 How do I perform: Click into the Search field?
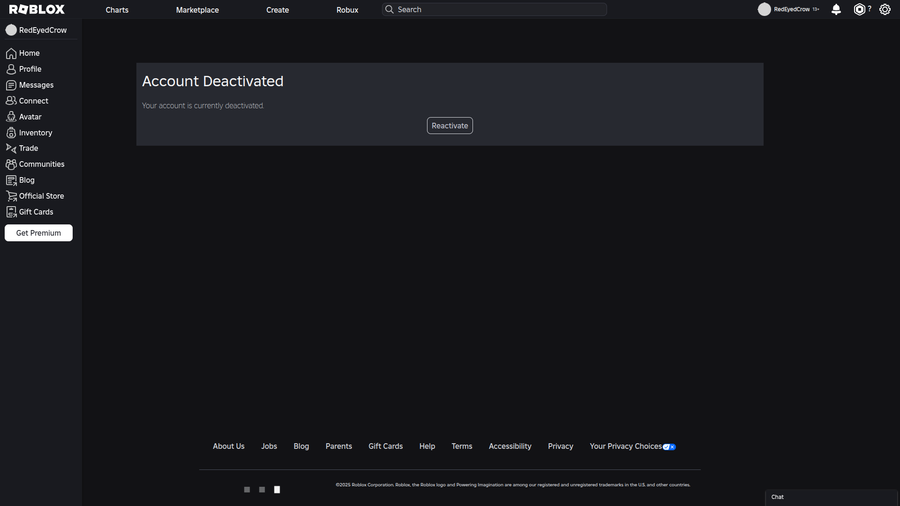494,9
